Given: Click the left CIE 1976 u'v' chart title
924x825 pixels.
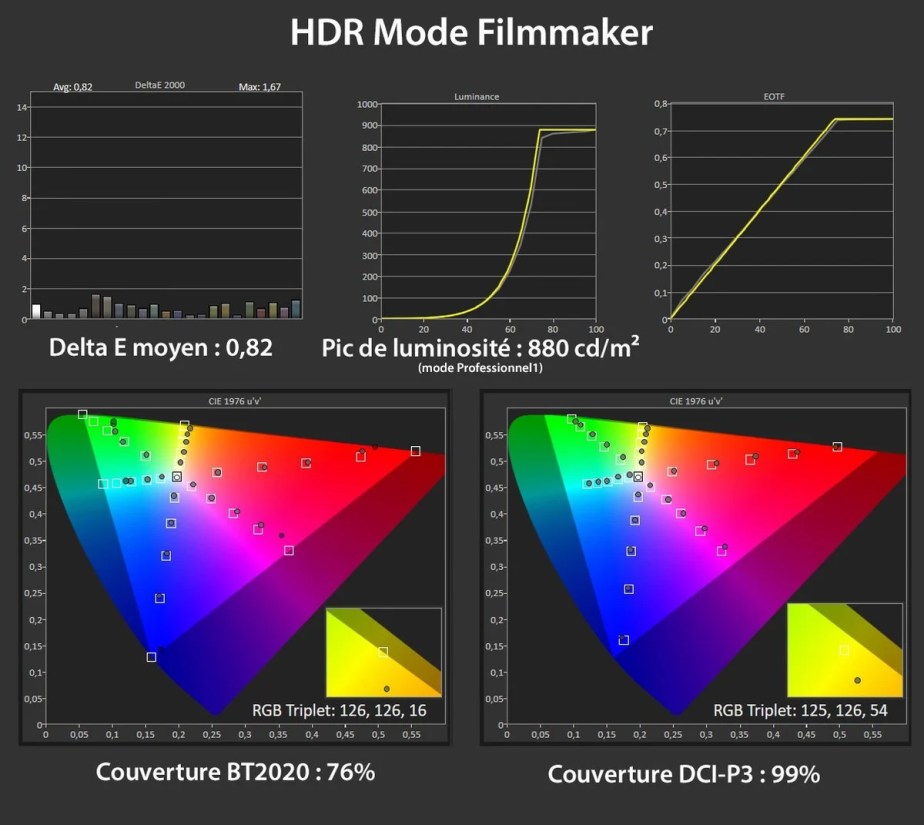Looking at the screenshot, I should pyautogui.click(x=235, y=401).
